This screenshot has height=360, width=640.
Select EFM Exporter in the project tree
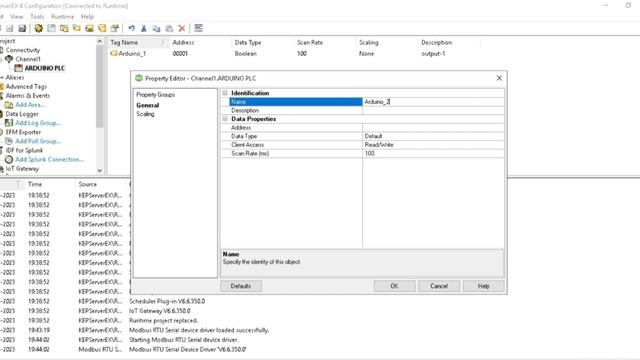click(x=23, y=132)
